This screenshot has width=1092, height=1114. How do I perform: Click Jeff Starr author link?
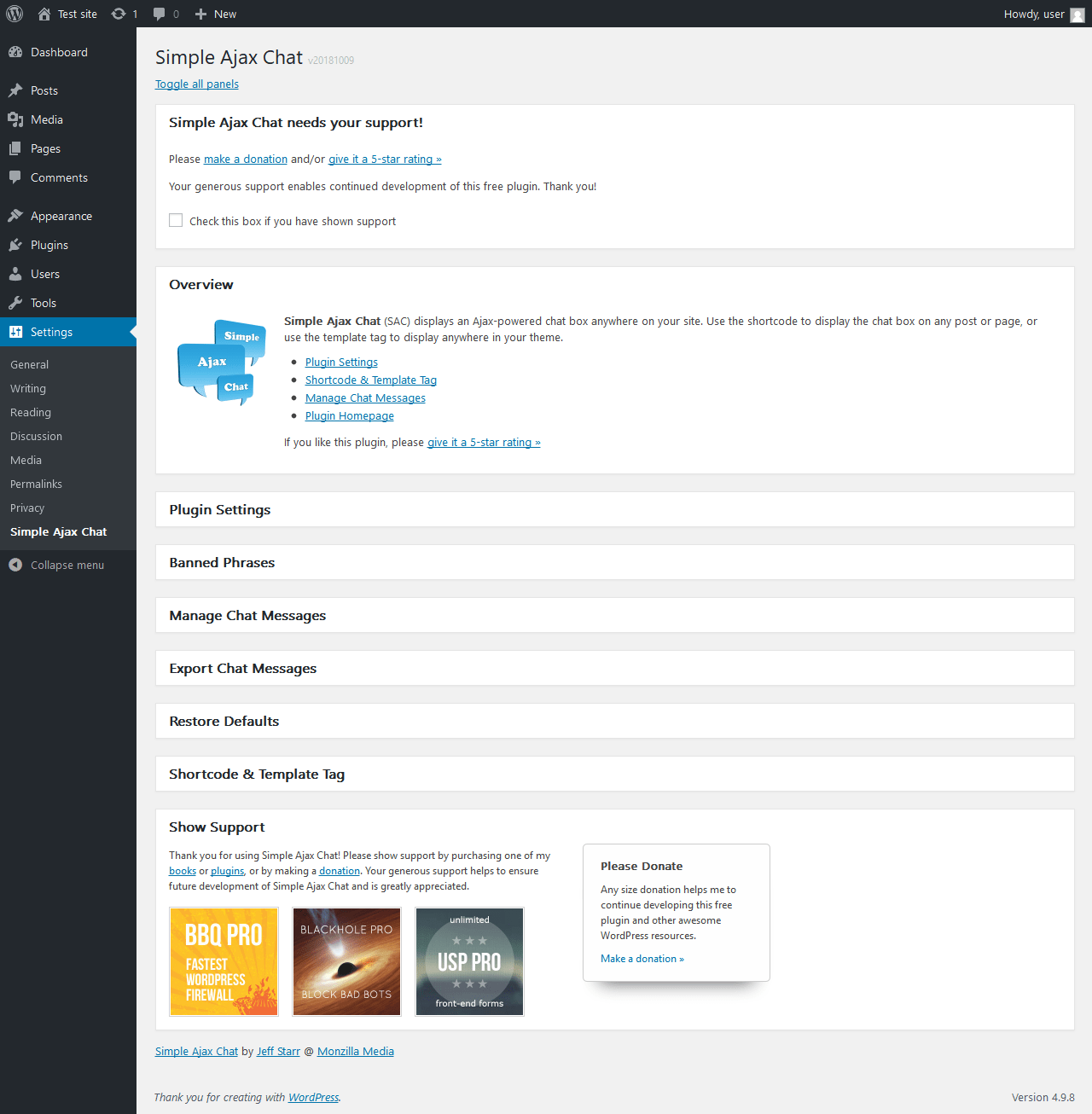tap(278, 1051)
